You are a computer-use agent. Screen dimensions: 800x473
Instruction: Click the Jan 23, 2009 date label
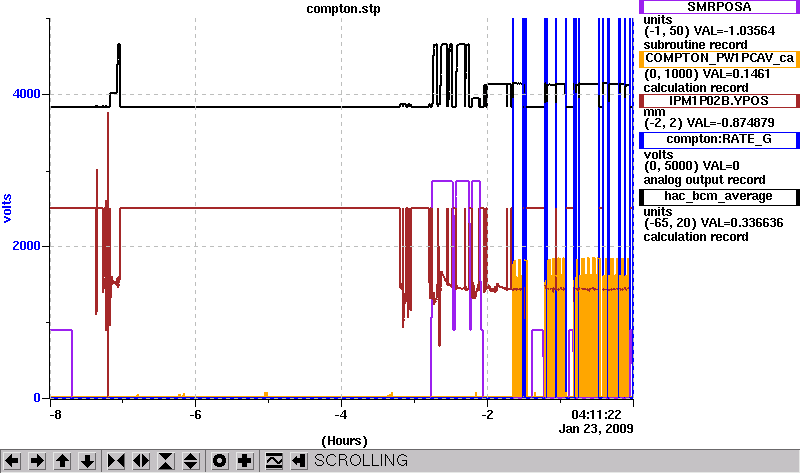coord(596,428)
